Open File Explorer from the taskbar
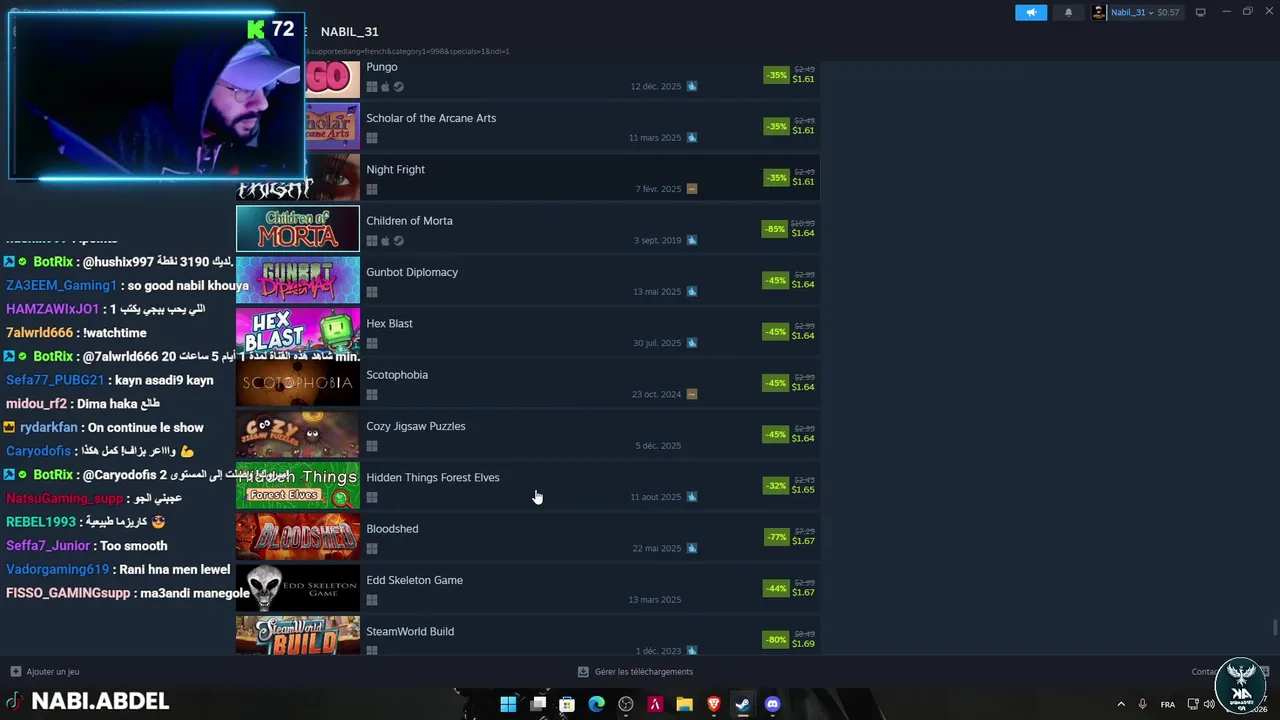This screenshot has height=720, width=1280. [x=685, y=704]
